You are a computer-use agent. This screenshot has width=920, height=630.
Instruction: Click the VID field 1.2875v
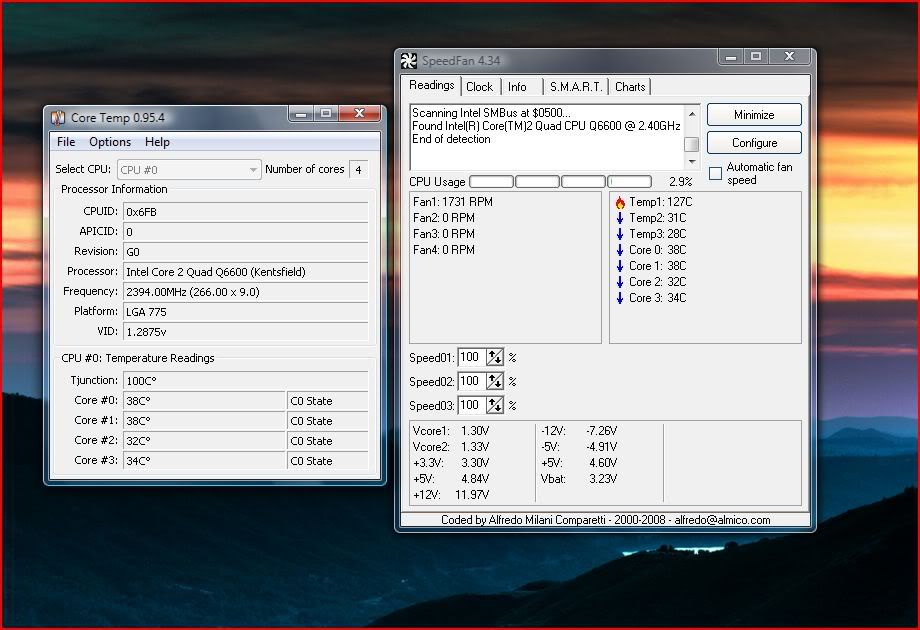tap(245, 331)
